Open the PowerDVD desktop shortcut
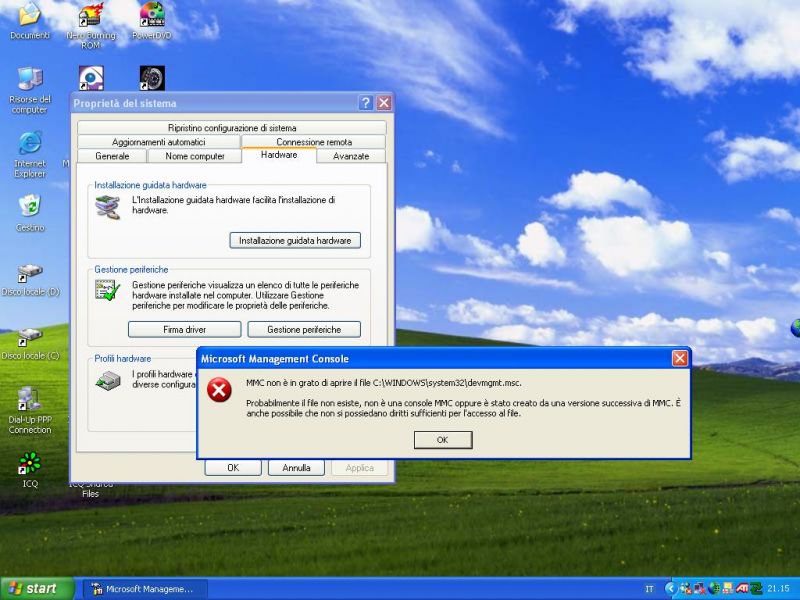800x600 pixels. click(152, 20)
